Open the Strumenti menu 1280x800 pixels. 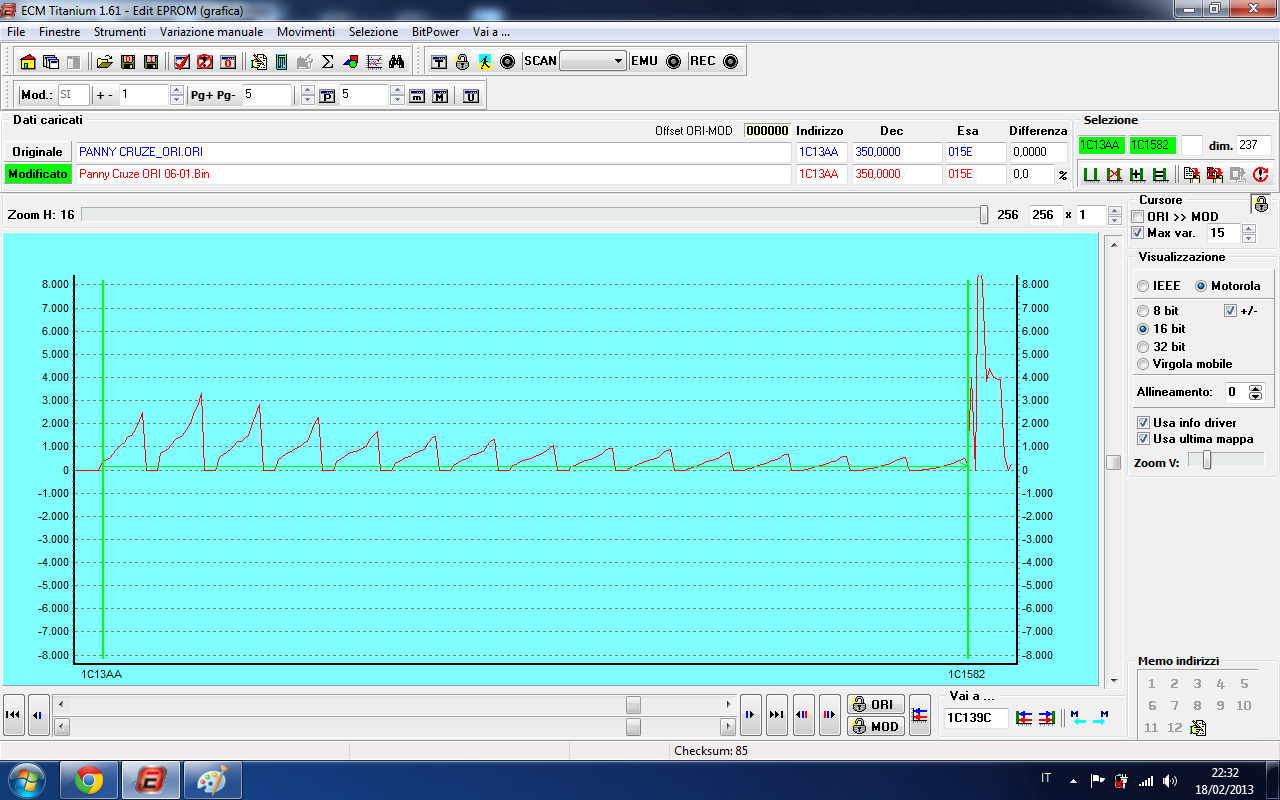pyautogui.click(x=119, y=32)
